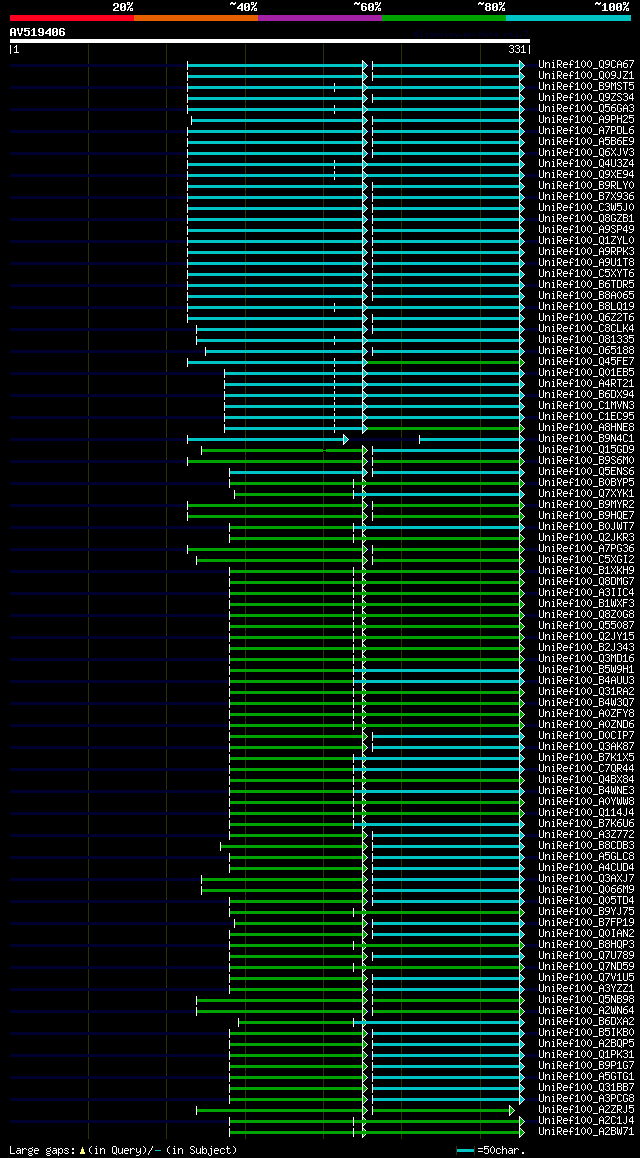The image size is (640, 1158).
Task: Open hit UniRef100_A3Z772
Action: pos(586,836)
